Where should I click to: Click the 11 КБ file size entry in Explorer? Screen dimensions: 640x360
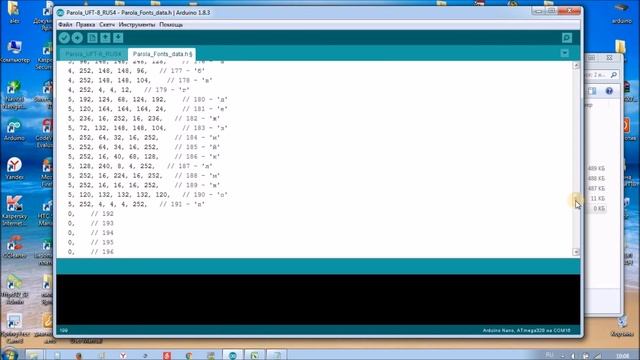click(x=598, y=198)
